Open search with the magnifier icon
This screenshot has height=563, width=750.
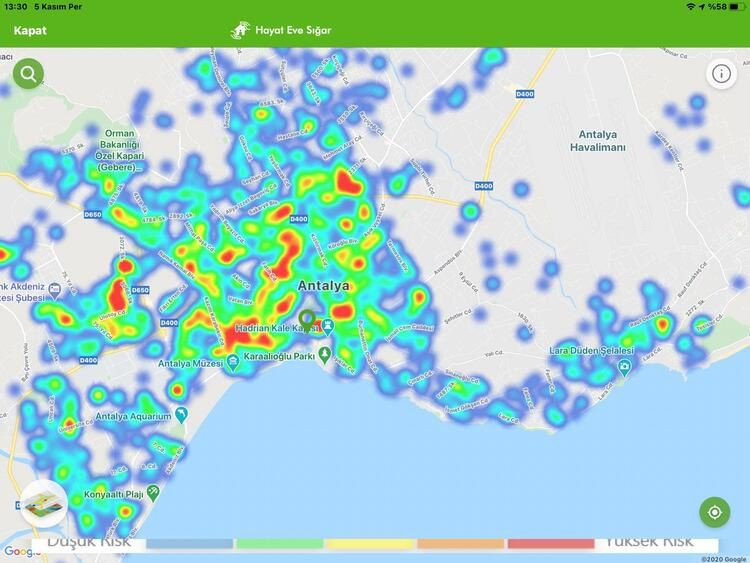[28, 73]
